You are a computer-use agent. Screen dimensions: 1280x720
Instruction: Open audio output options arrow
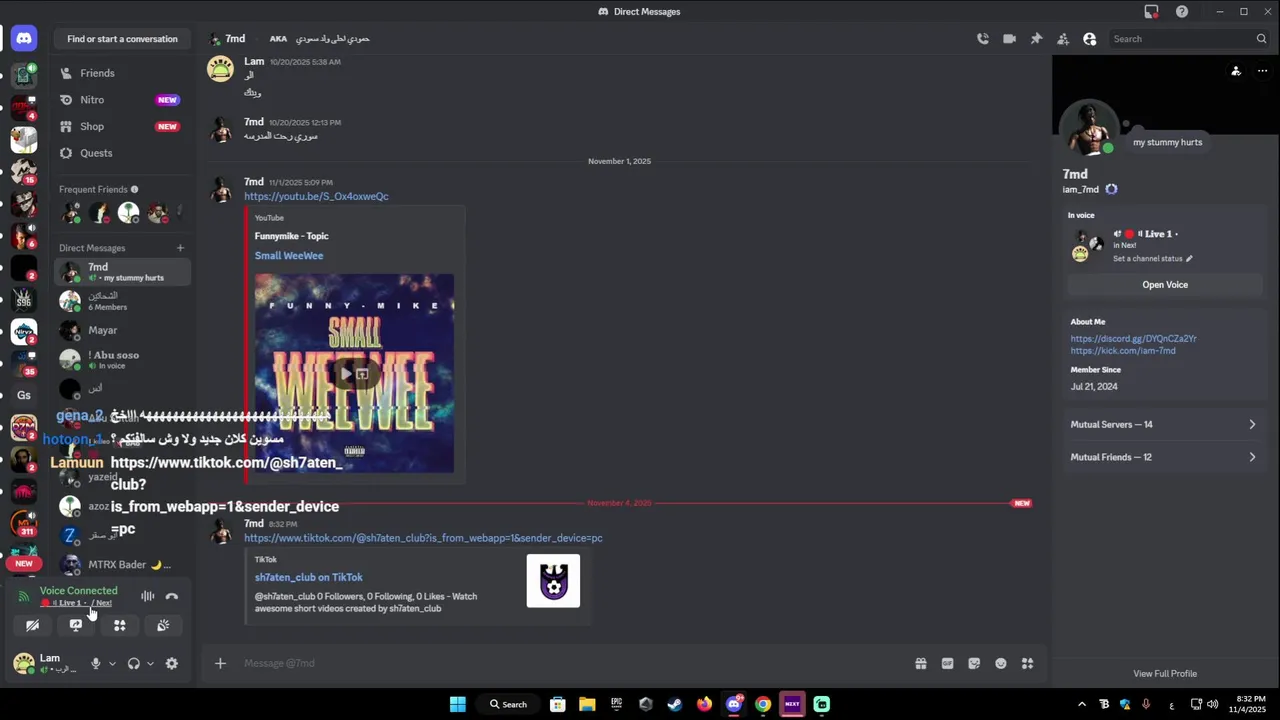[x=150, y=663]
